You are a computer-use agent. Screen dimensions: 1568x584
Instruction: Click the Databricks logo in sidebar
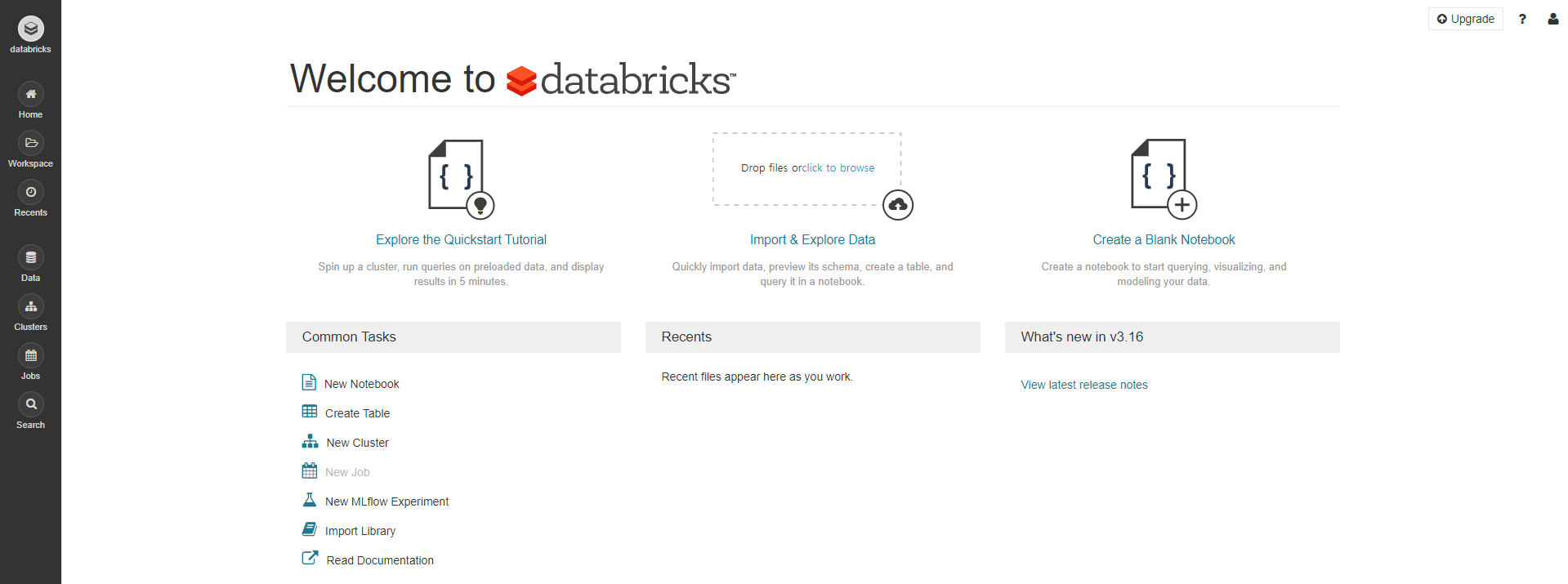(x=30, y=29)
